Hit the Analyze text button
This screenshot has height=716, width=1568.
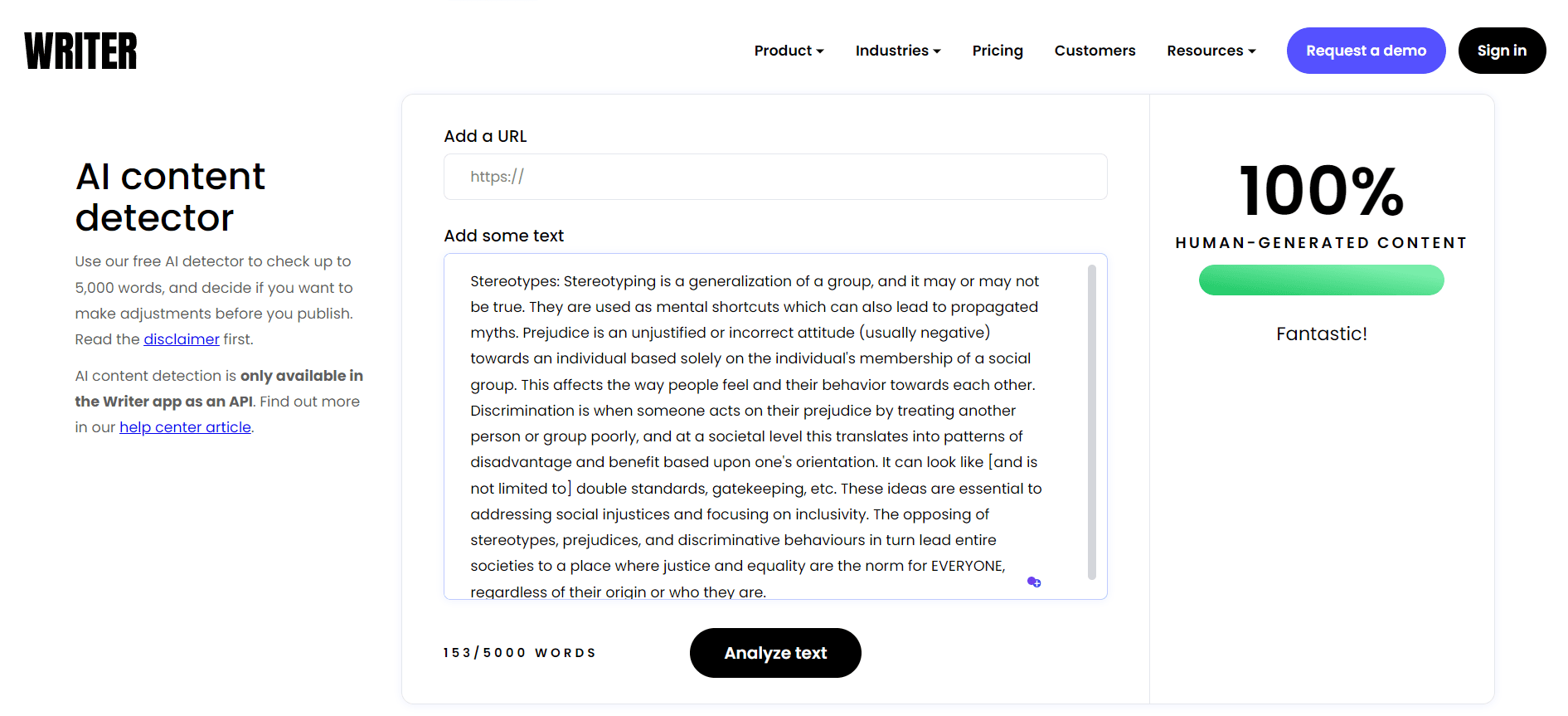coord(775,653)
